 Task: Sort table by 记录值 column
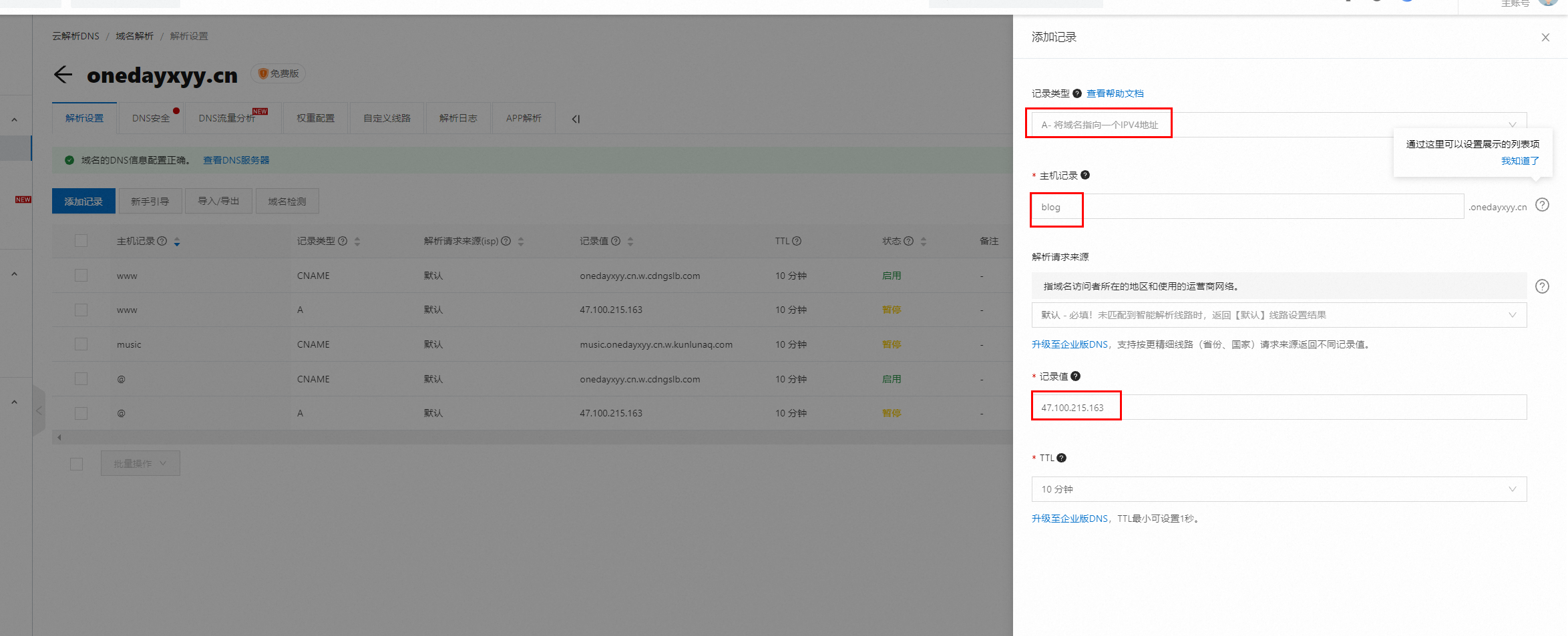(x=630, y=242)
